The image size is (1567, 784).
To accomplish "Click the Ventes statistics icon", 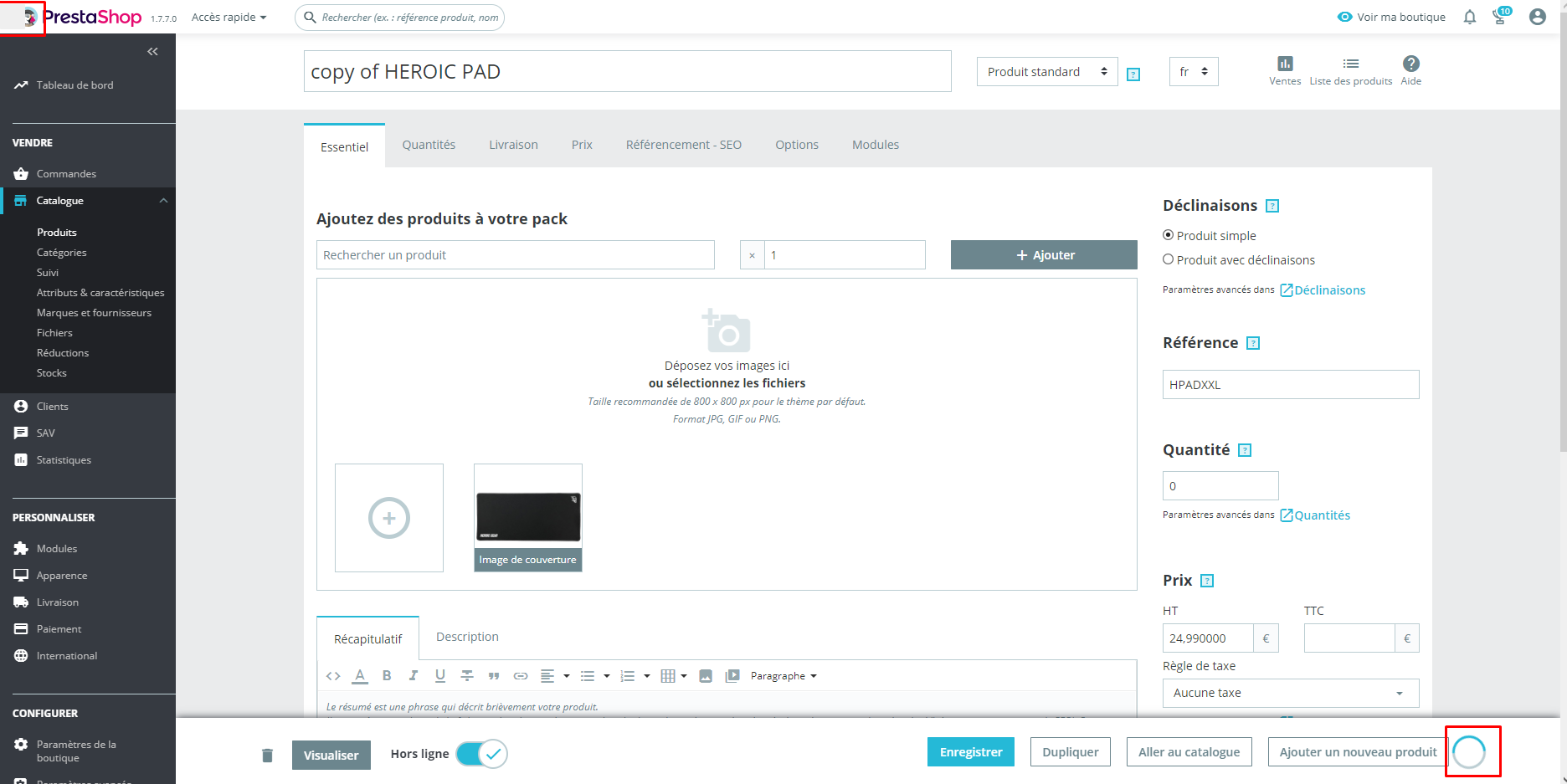I will [1285, 64].
